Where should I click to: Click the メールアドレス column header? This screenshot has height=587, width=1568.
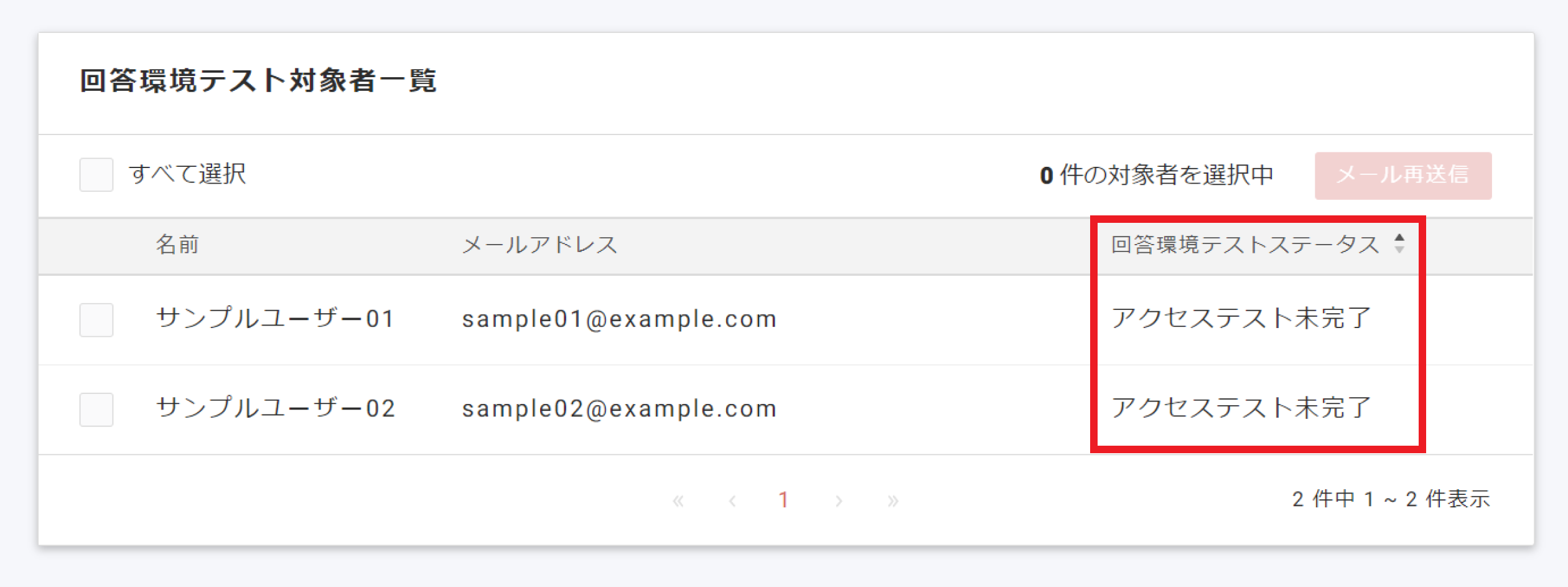(x=539, y=245)
